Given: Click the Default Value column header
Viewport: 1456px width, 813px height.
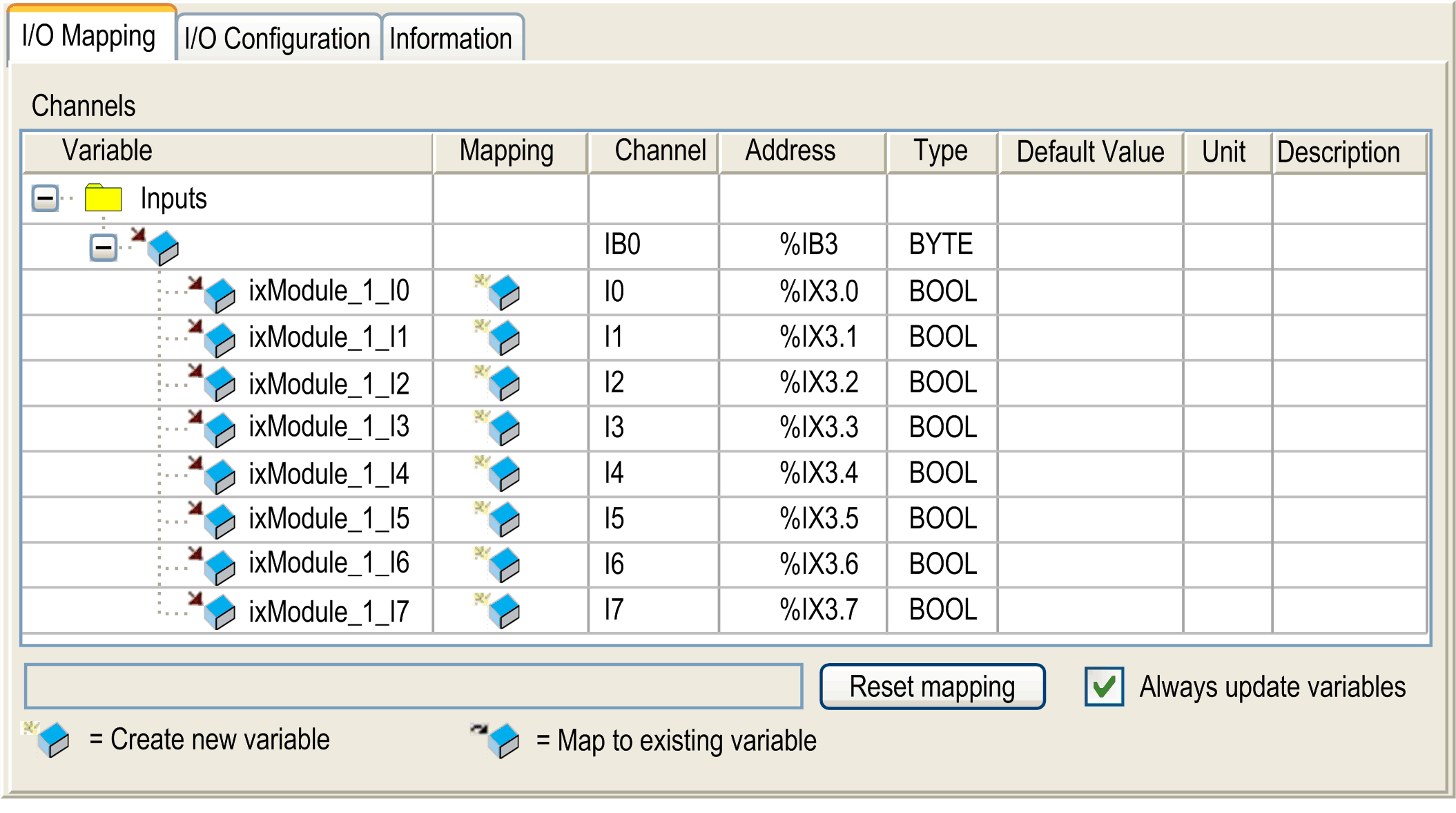Looking at the screenshot, I should [x=1090, y=152].
